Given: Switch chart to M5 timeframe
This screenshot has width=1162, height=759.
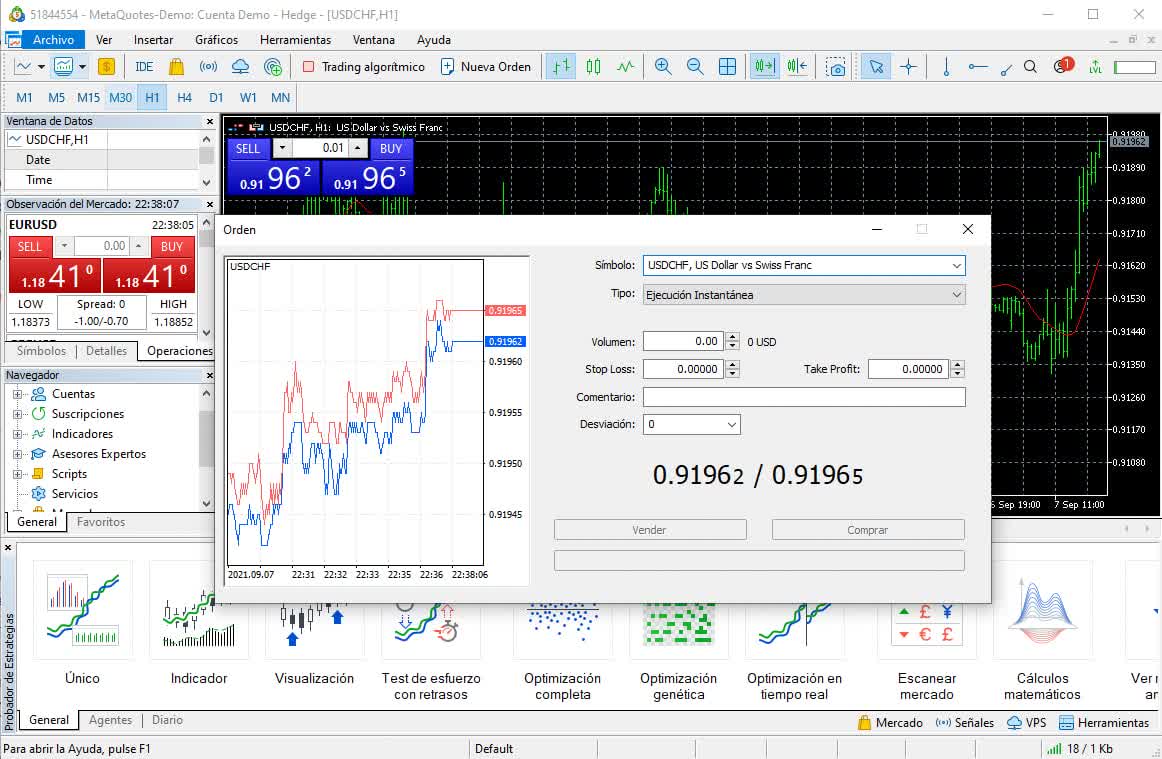Looking at the screenshot, I should [x=56, y=97].
